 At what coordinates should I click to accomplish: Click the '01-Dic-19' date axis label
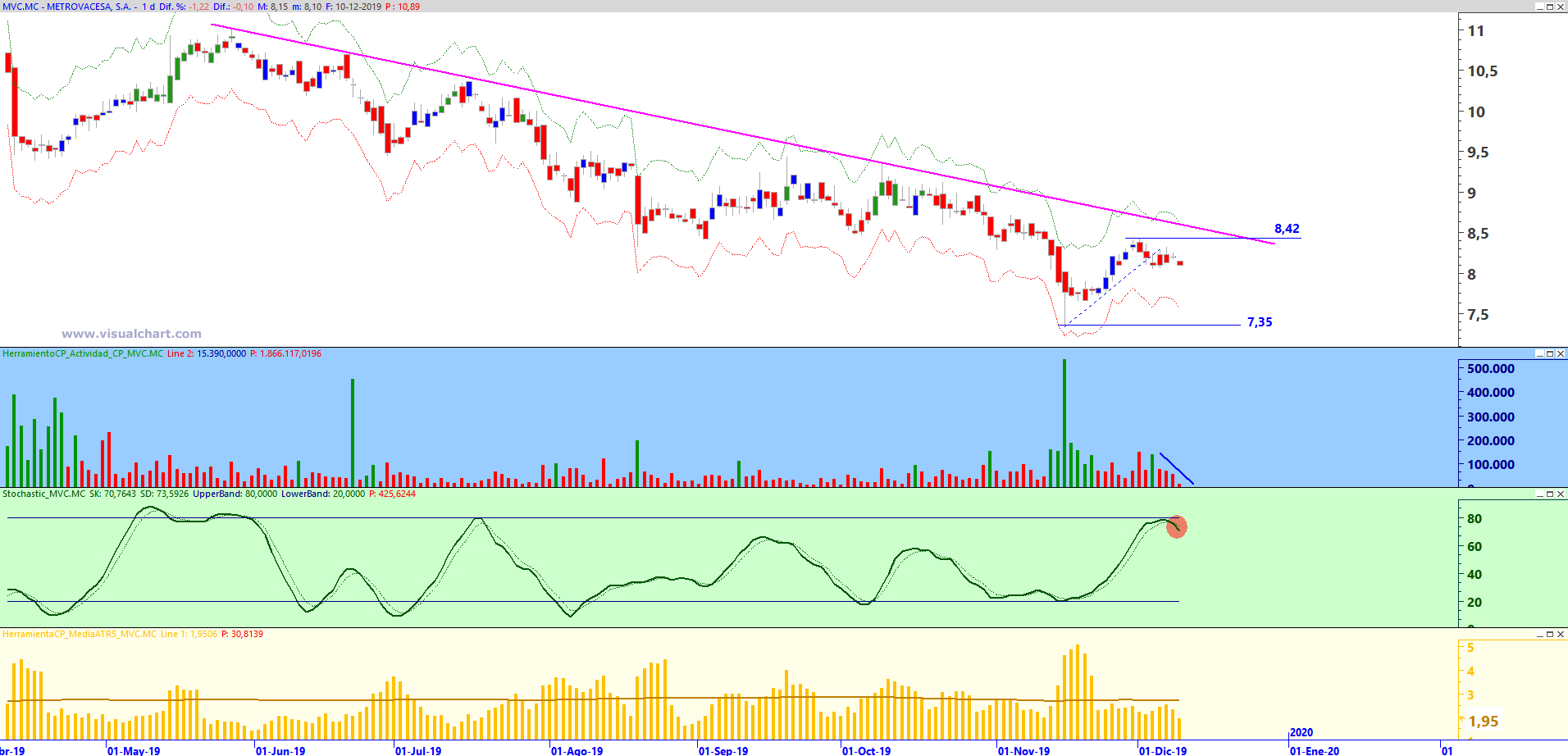pyautogui.click(x=1163, y=750)
